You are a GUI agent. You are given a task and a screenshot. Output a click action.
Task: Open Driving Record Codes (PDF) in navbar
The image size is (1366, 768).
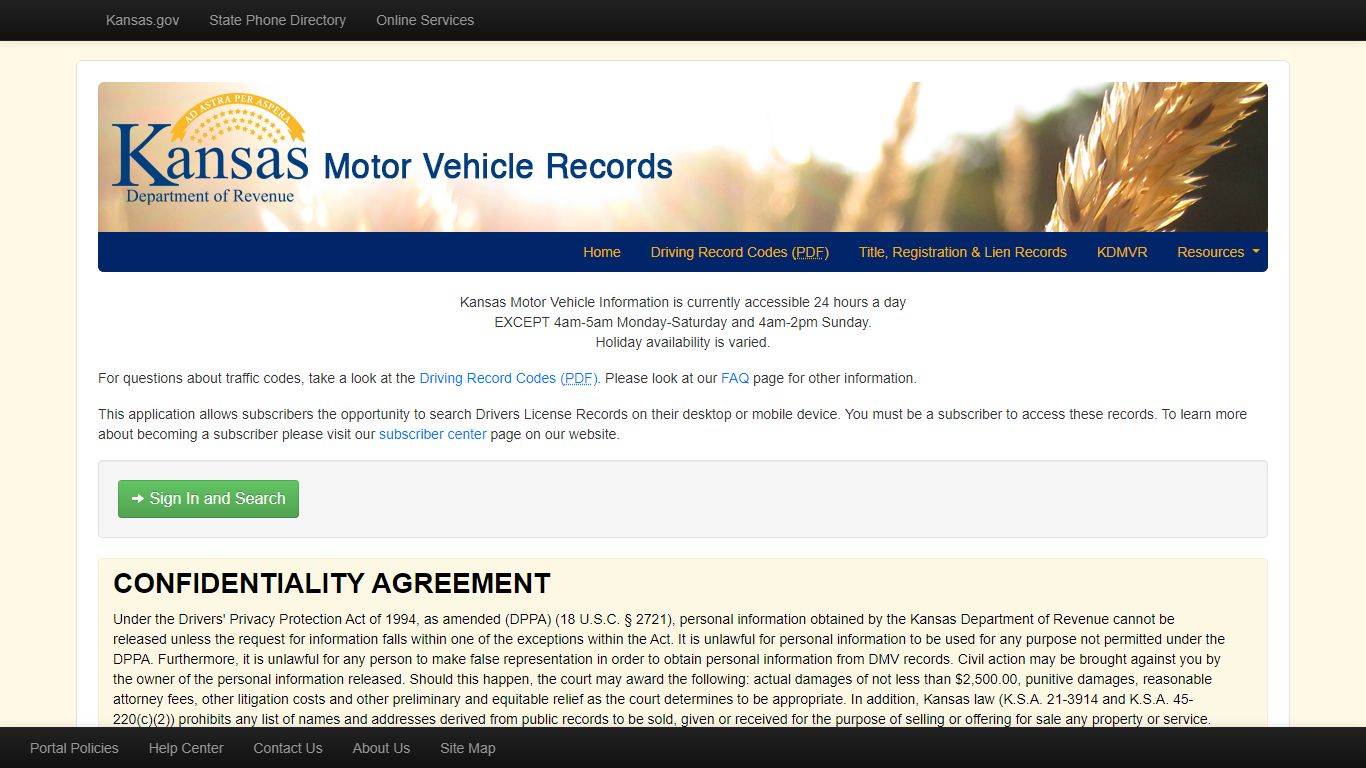pos(740,252)
